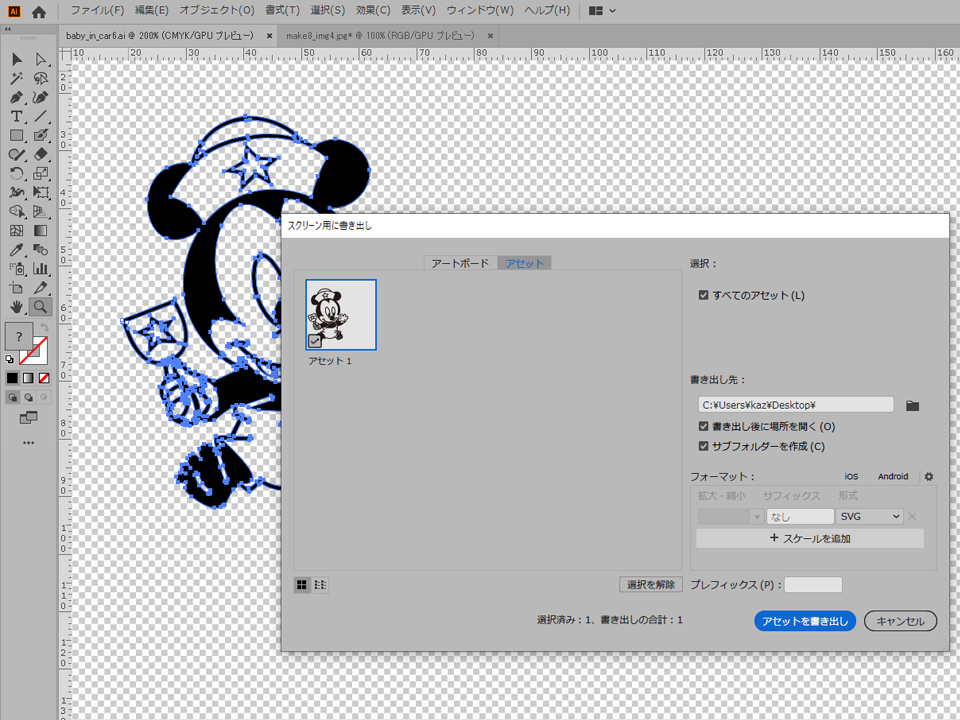
Task: Select the アセット tab in export dialog
Action: (x=525, y=263)
